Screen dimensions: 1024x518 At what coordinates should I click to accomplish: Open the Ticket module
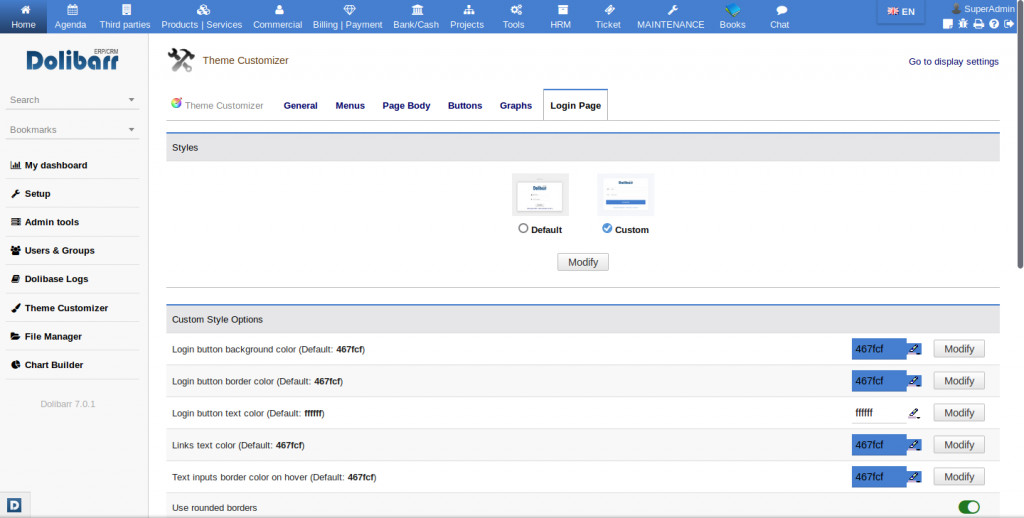coord(607,16)
